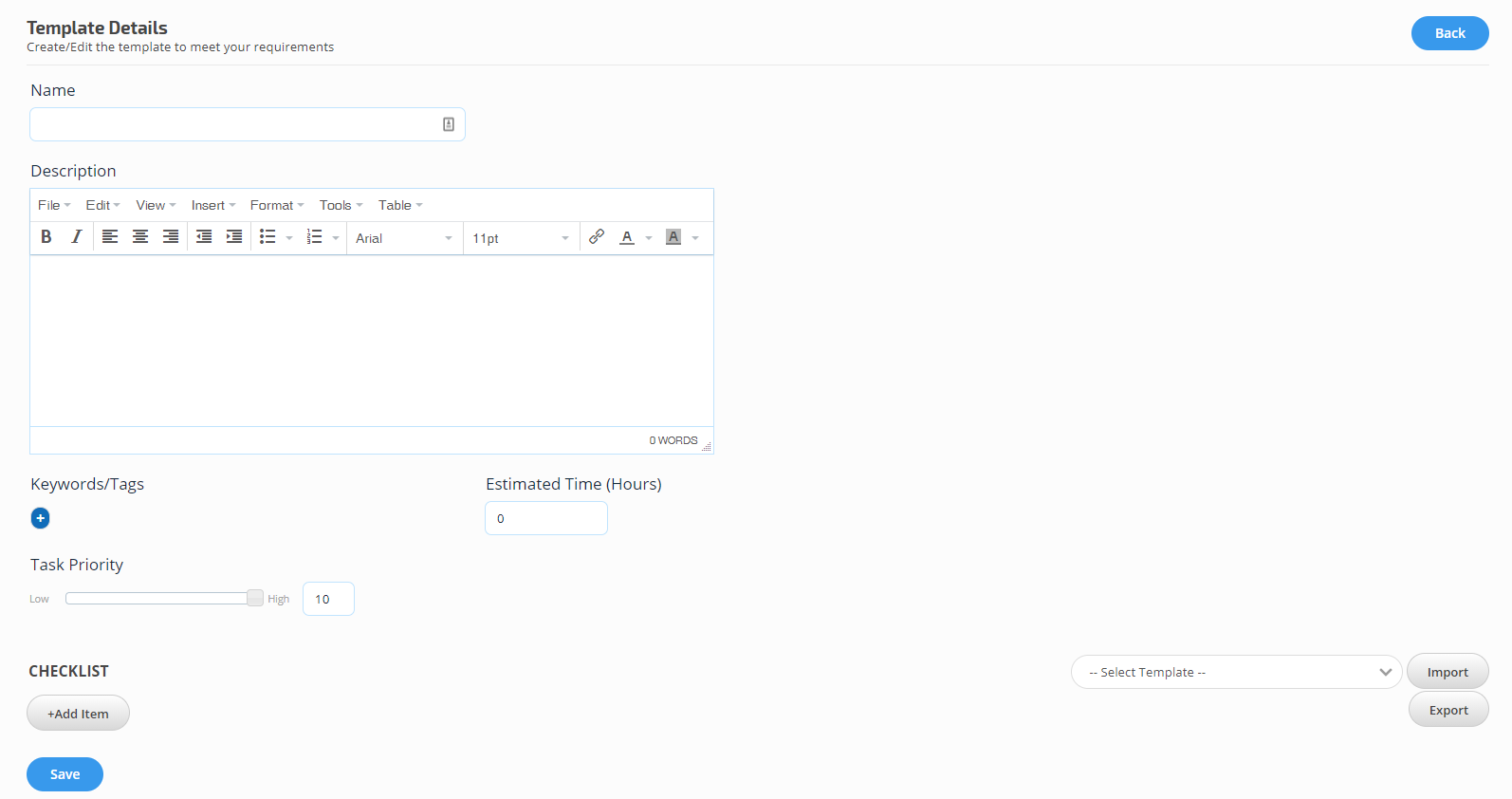Open the 11pt font size dropdown
Image resolution: width=1512 pixels, height=799 pixels.
[x=522, y=238]
